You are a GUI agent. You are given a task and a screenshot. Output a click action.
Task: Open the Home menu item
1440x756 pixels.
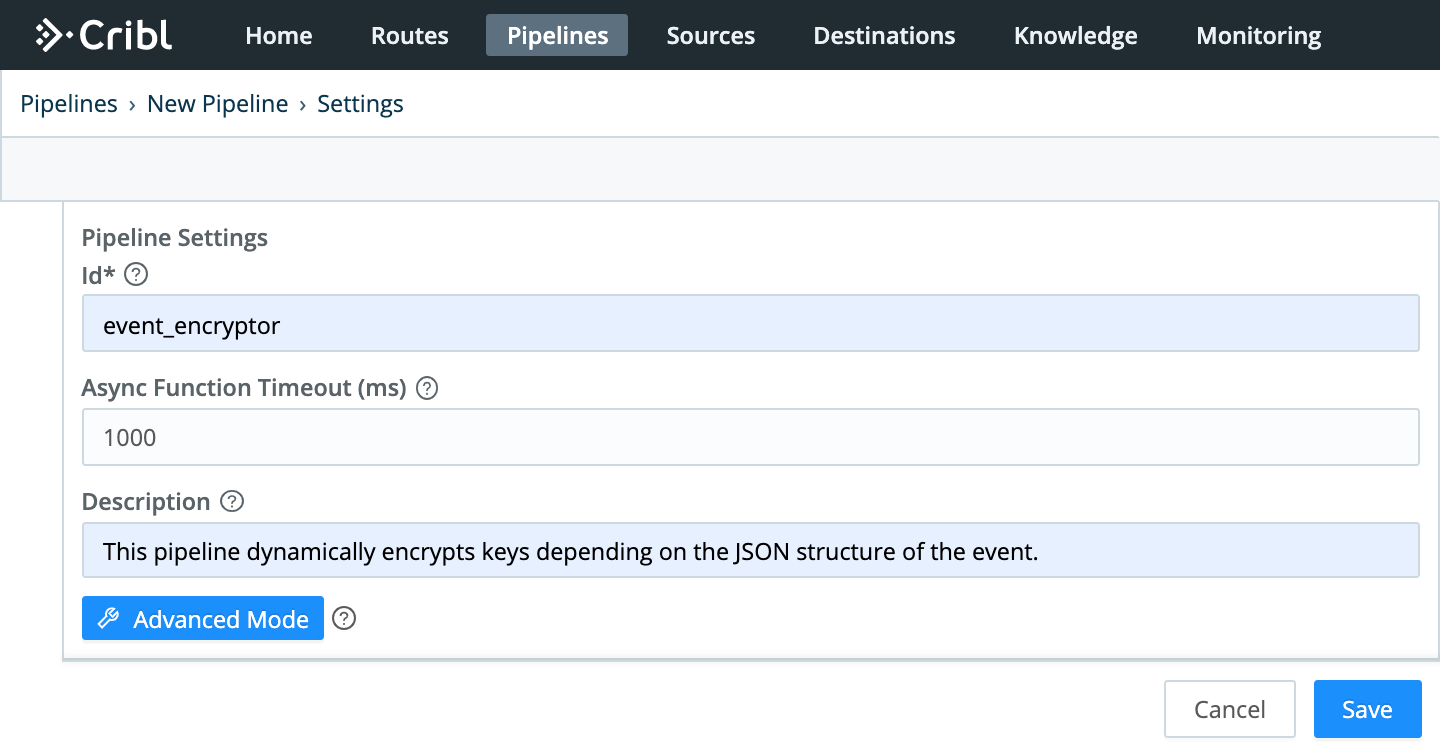[x=279, y=35]
